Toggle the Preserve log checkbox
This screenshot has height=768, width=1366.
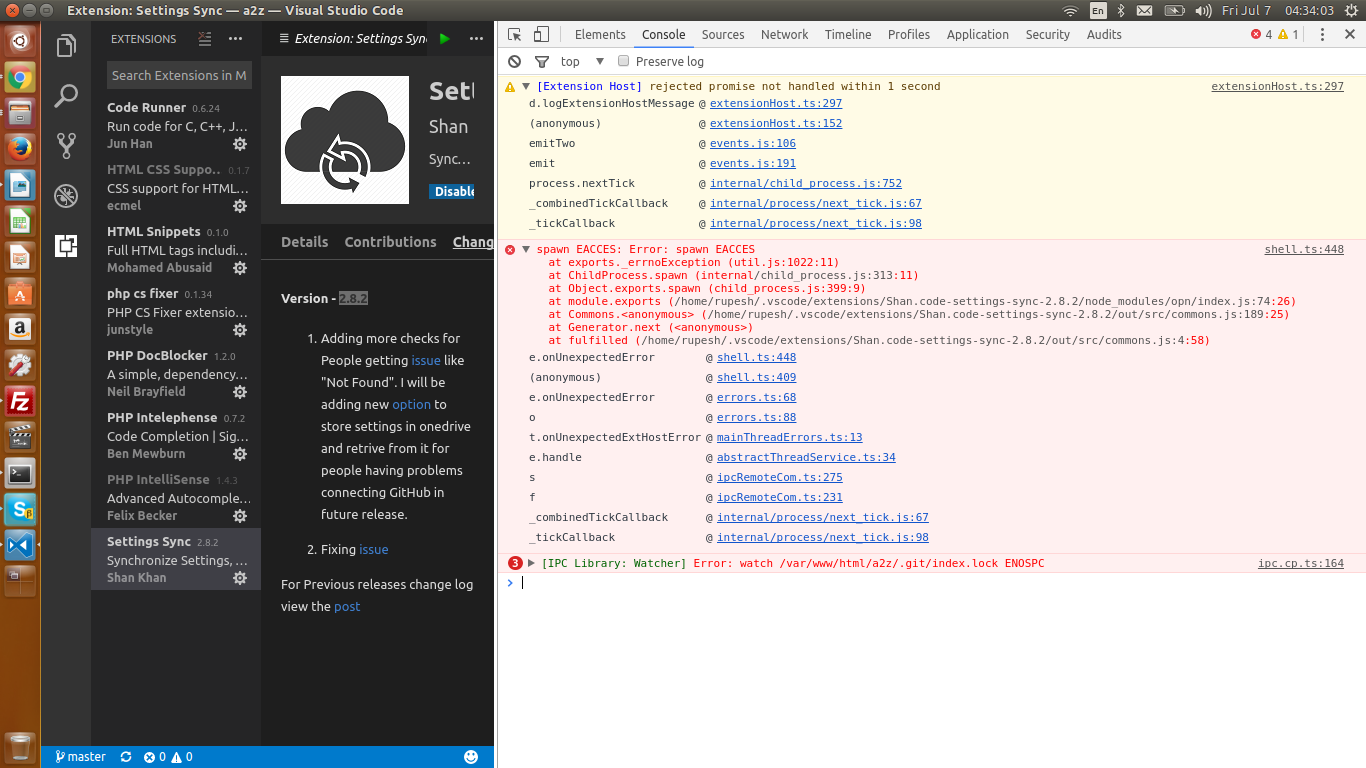623,61
